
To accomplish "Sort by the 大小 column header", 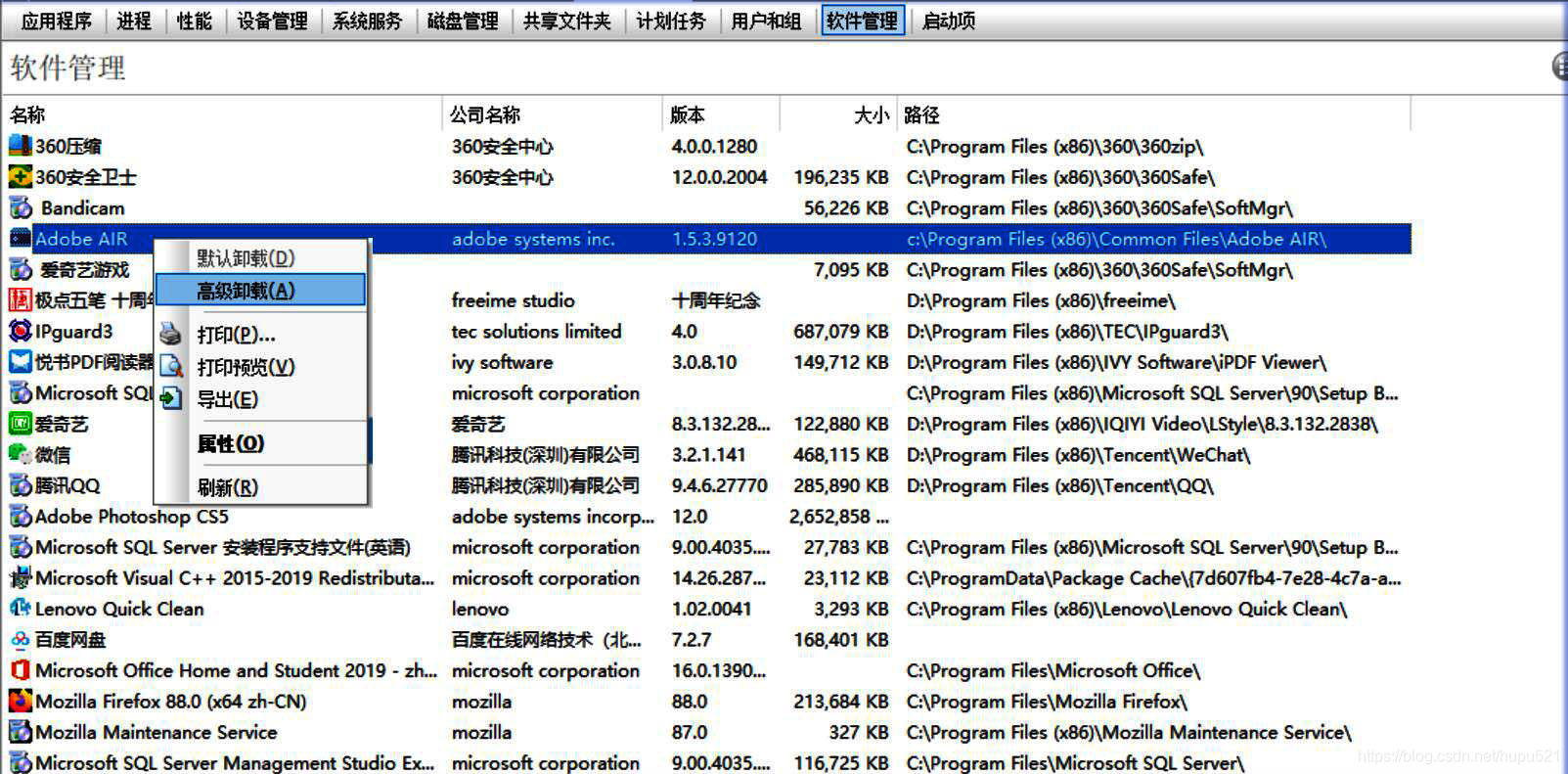I will point(870,114).
